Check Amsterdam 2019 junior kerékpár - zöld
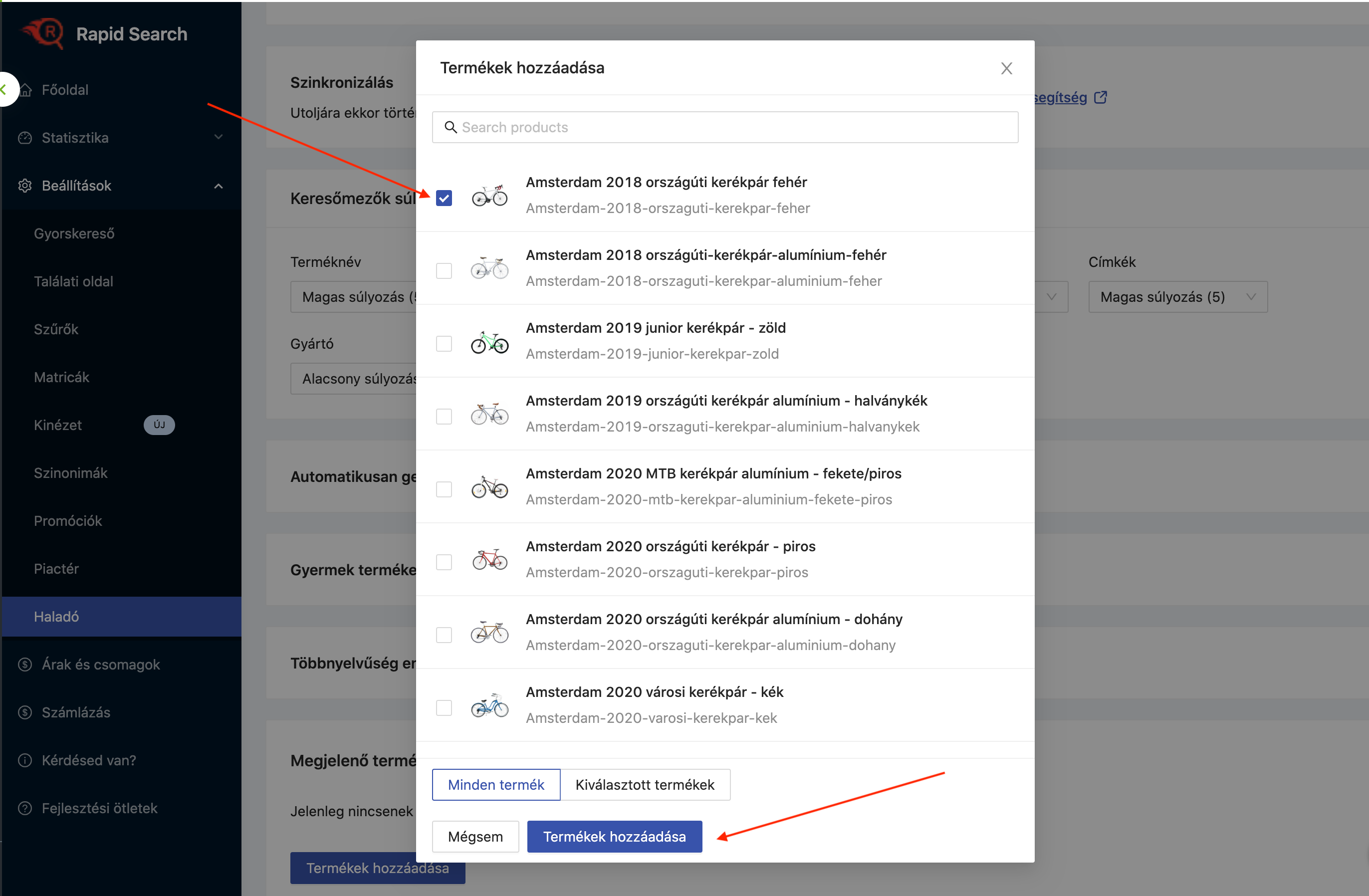The width and height of the screenshot is (1369, 896). pos(444,343)
